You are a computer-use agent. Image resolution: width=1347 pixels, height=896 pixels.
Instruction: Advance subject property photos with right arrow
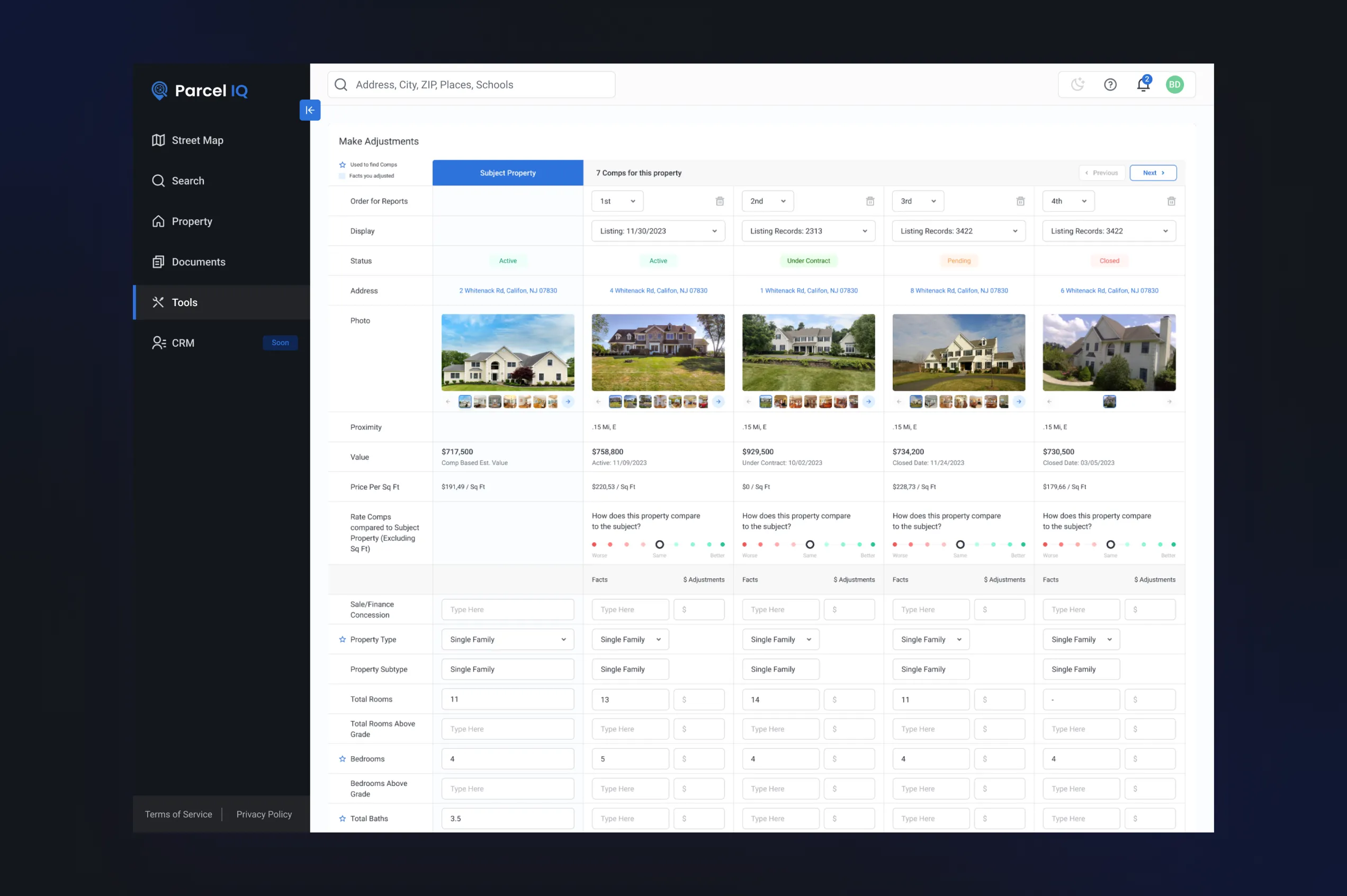568,402
